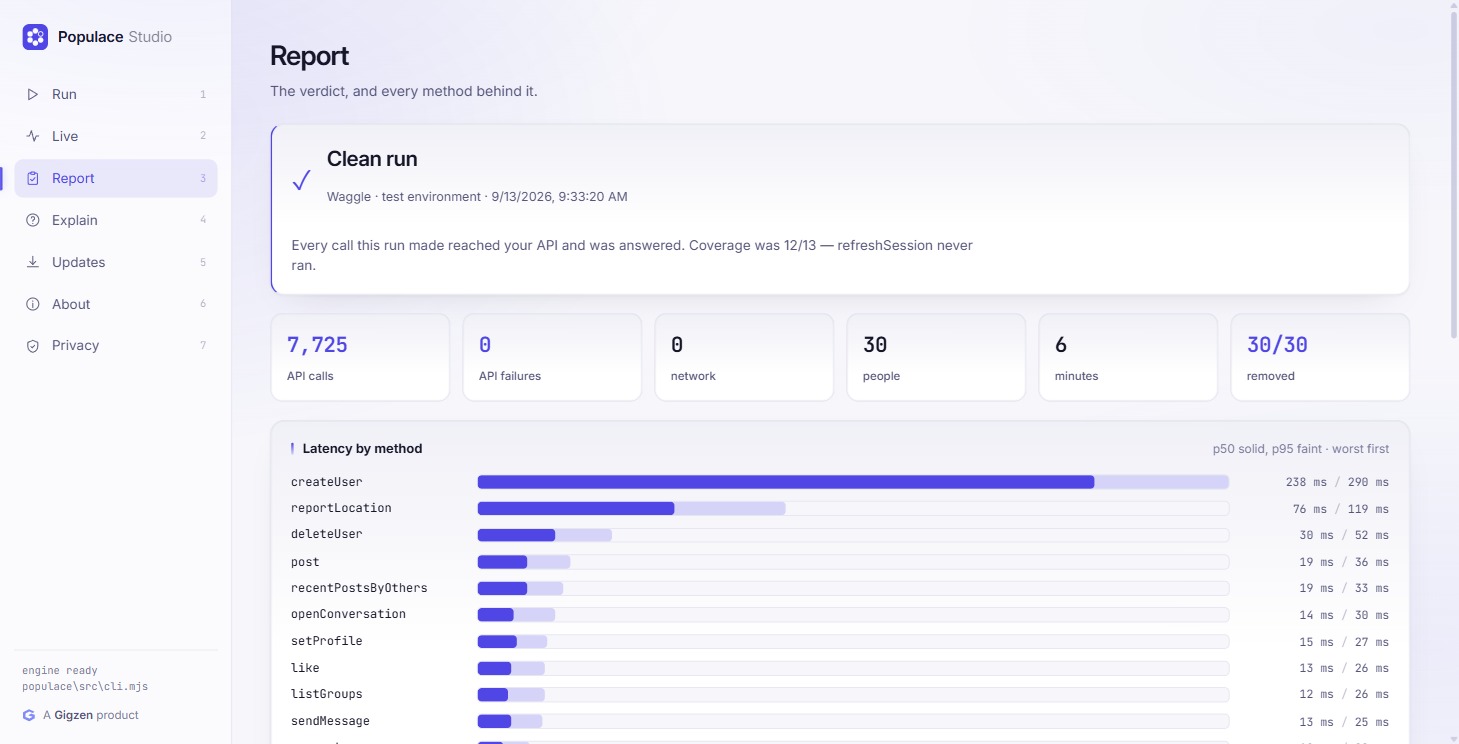Viewport: 1459px width, 744px height.
Task: Click the Clean run checkmark icon
Action: [301, 181]
